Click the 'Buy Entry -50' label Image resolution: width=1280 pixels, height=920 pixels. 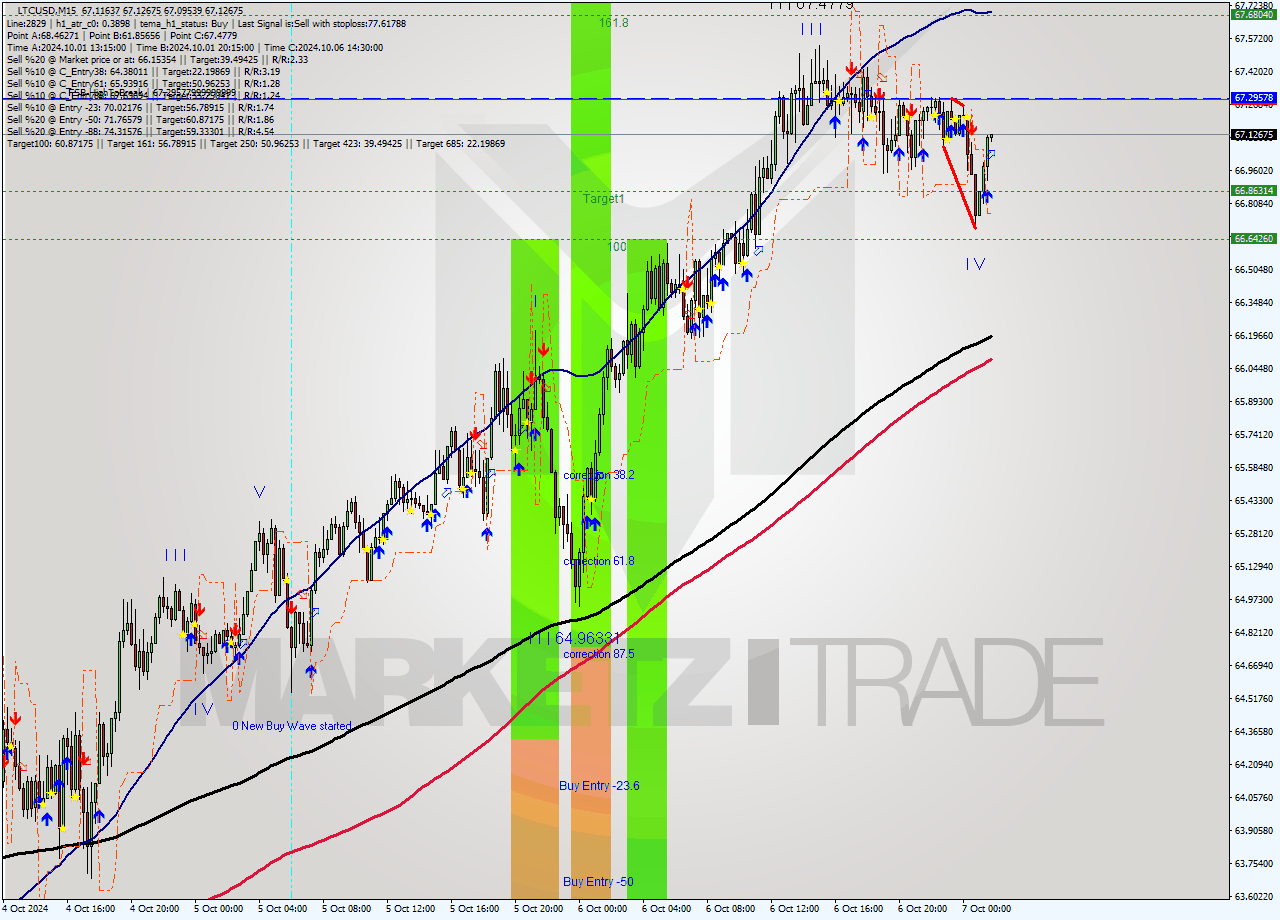pos(598,882)
